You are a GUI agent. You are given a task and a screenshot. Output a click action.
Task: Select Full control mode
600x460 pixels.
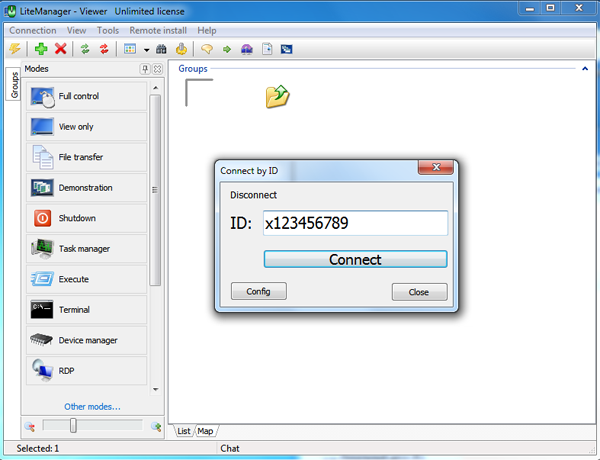[88, 97]
